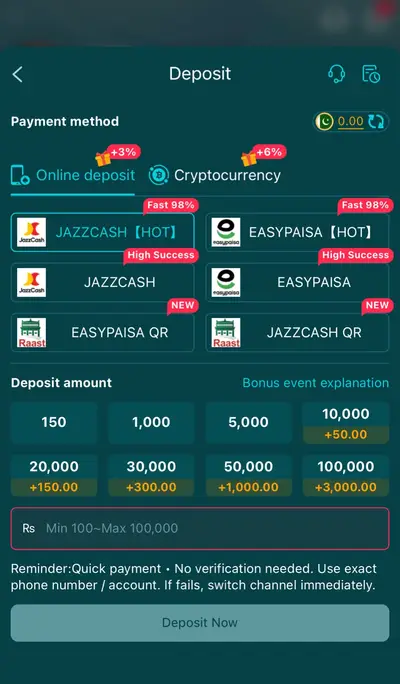This screenshot has height=684, width=400.
Task: Click the Deposit Now button
Action: coord(200,622)
